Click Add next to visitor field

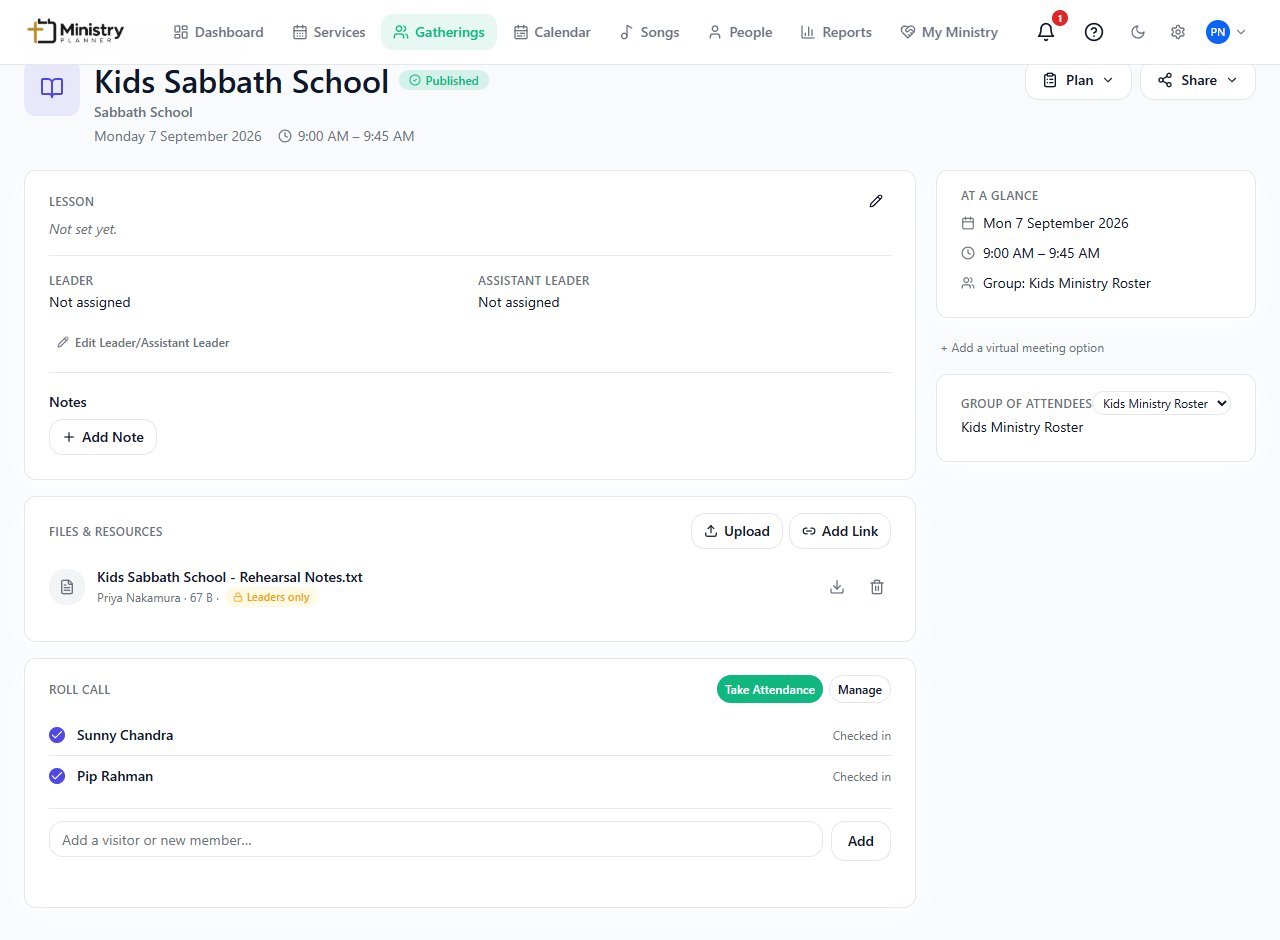[x=861, y=841]
